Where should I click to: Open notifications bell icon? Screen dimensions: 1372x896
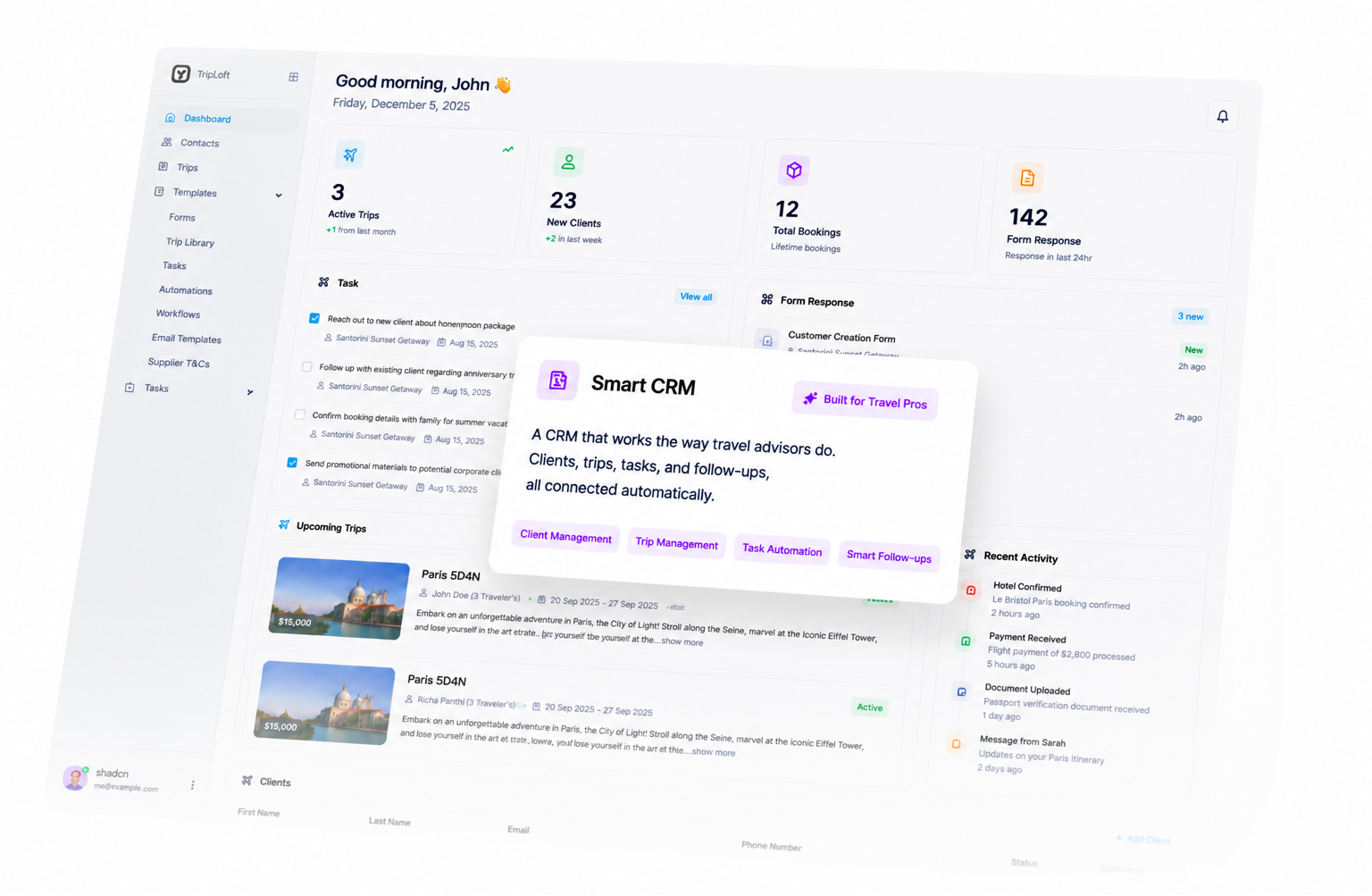pyautogui.click(x=1223, y=116)
